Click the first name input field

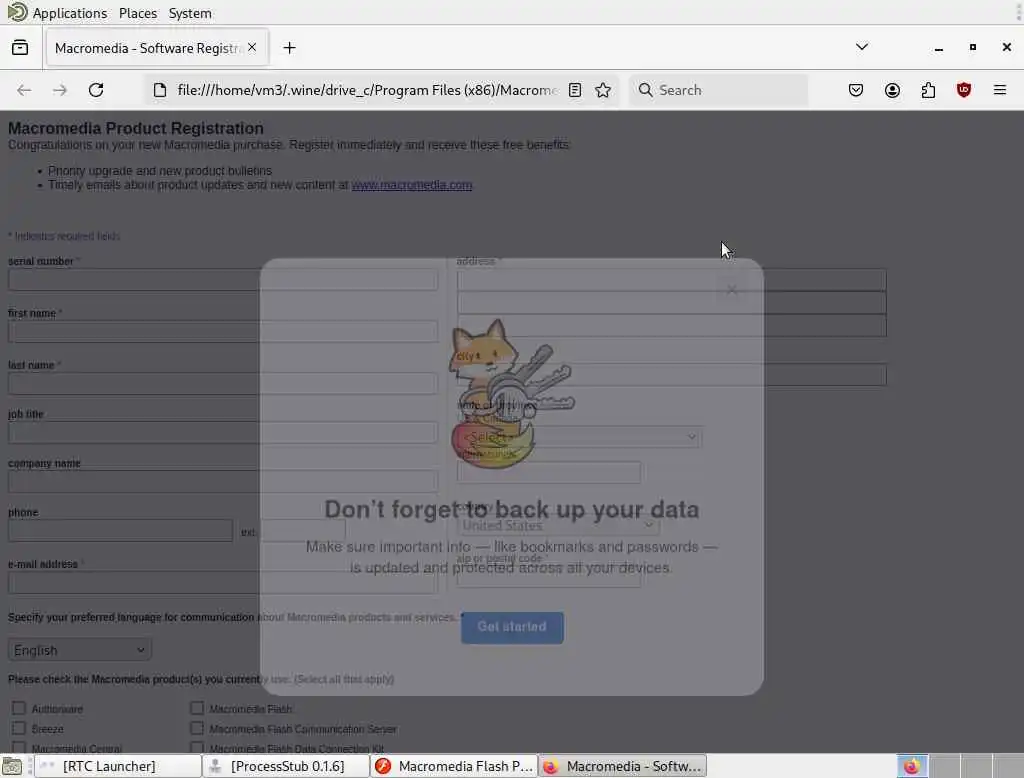coord(223,331)
